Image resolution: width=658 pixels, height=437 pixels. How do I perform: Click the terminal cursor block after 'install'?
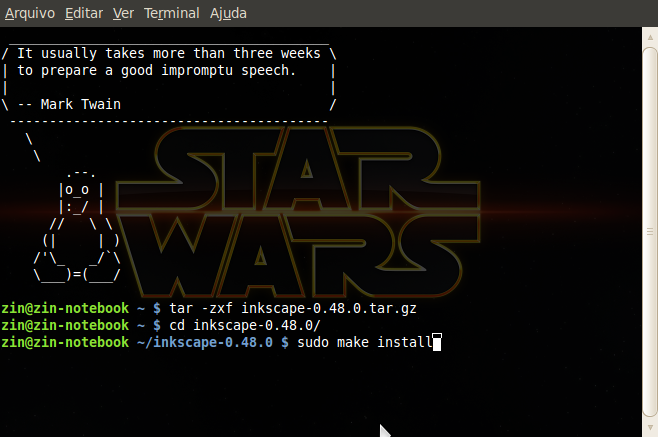tap(437, 342)
